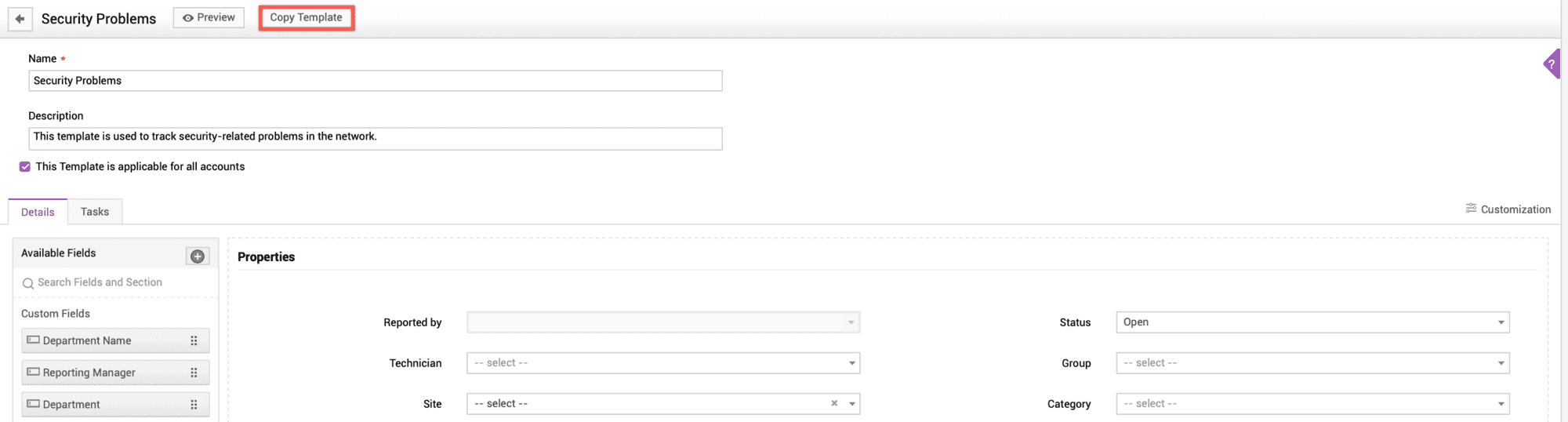This screenshot has width=1568, height=422.
Task: Click the add field plus icon
Action: pyautogui.click(x=198, y=256)
